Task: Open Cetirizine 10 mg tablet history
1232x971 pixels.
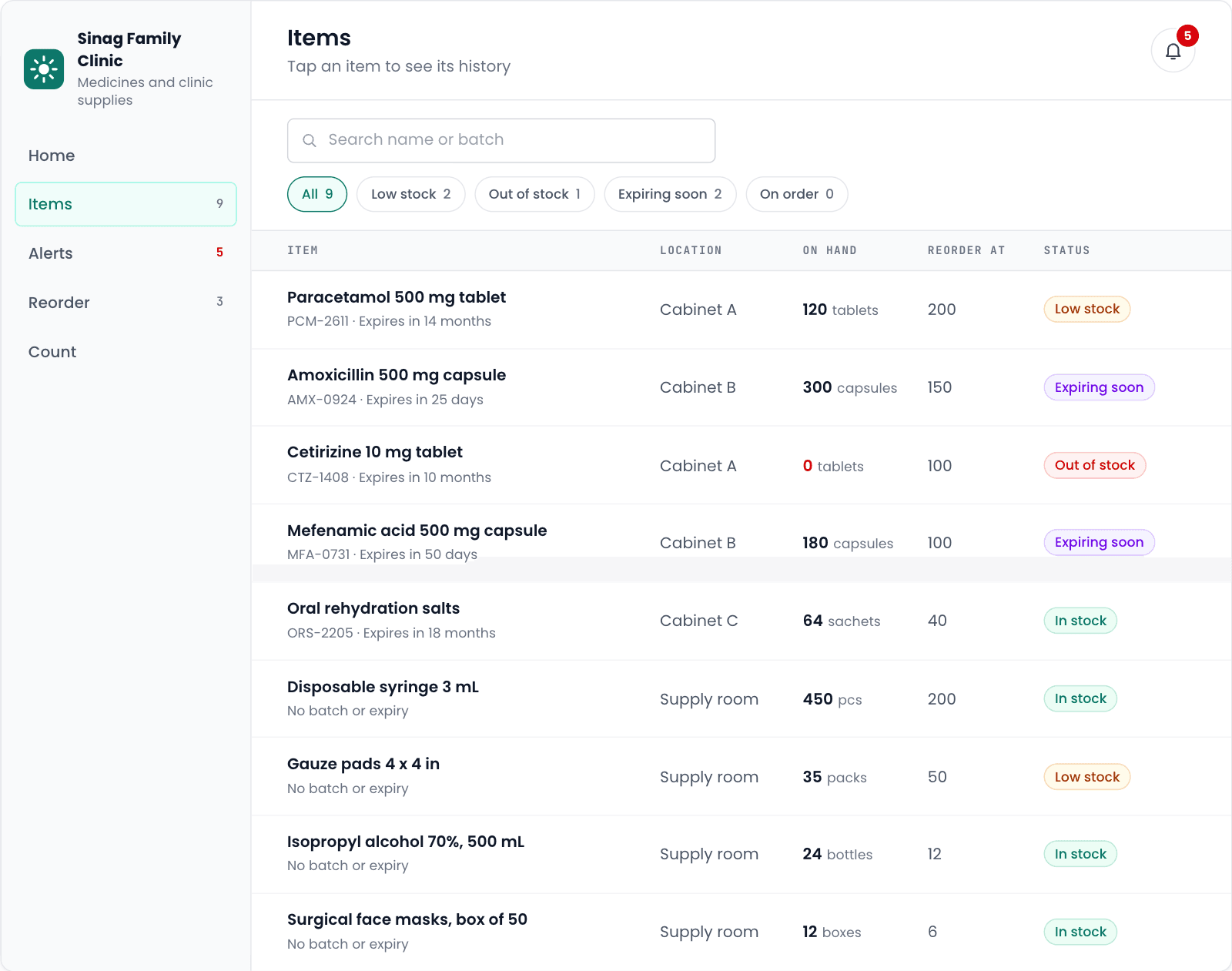Action: (x=741, y=465)
